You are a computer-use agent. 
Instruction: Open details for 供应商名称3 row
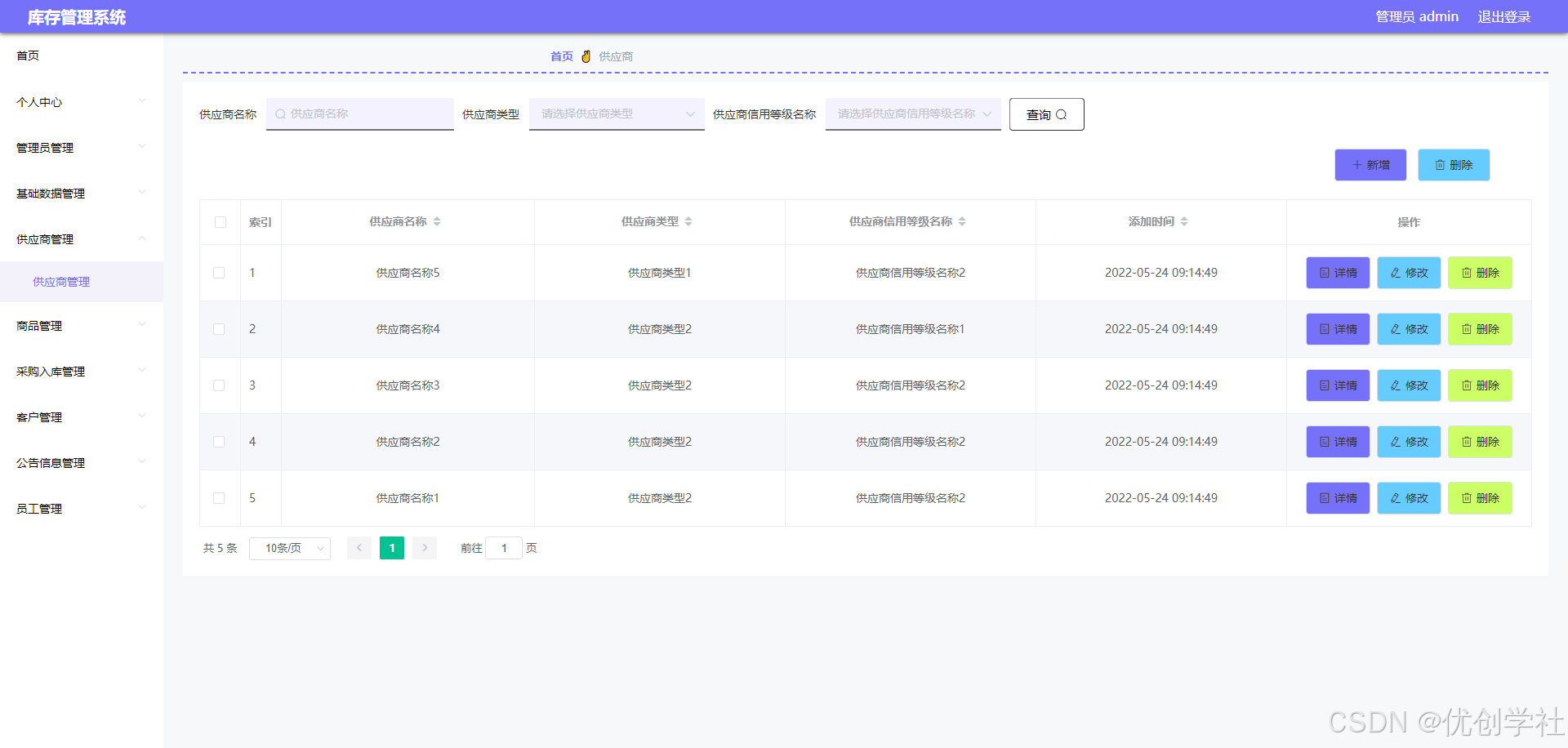(x=1338, y=385)
